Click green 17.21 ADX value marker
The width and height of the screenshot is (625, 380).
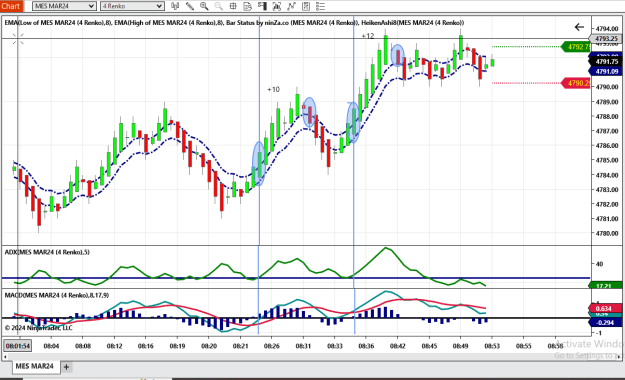click(x=605, y=285)
